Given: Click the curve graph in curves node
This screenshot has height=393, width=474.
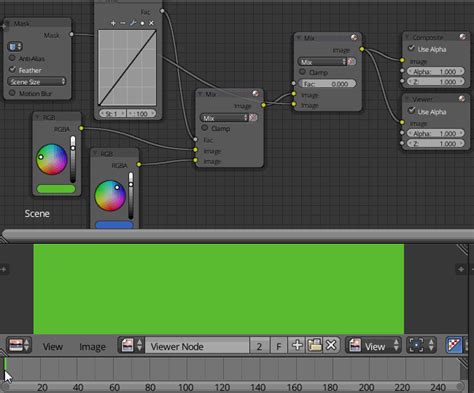Looking at the screenshot, I should 127,68.
